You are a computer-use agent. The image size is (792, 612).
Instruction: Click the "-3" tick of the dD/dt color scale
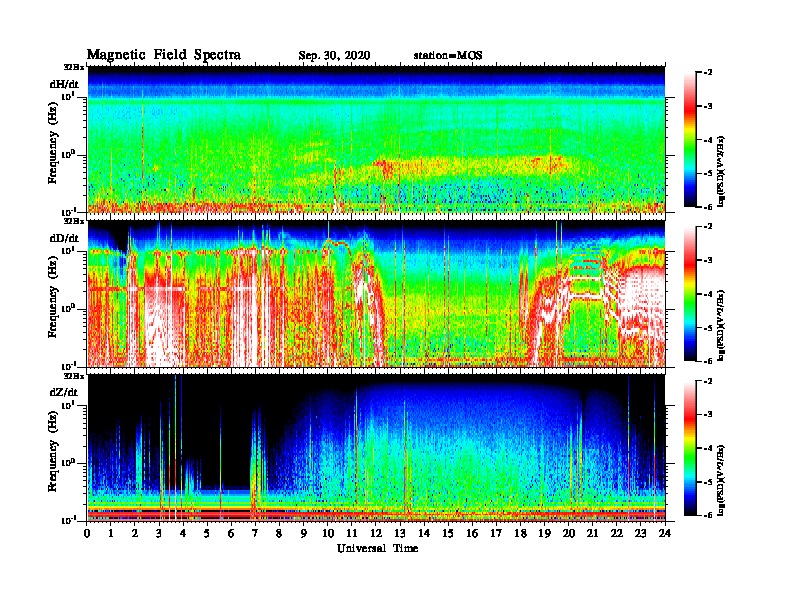click(x=708, y=260)
